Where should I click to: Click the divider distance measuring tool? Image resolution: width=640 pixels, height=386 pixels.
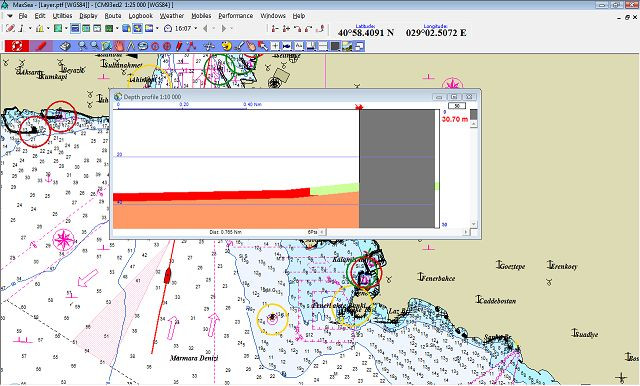click(131, 46)
